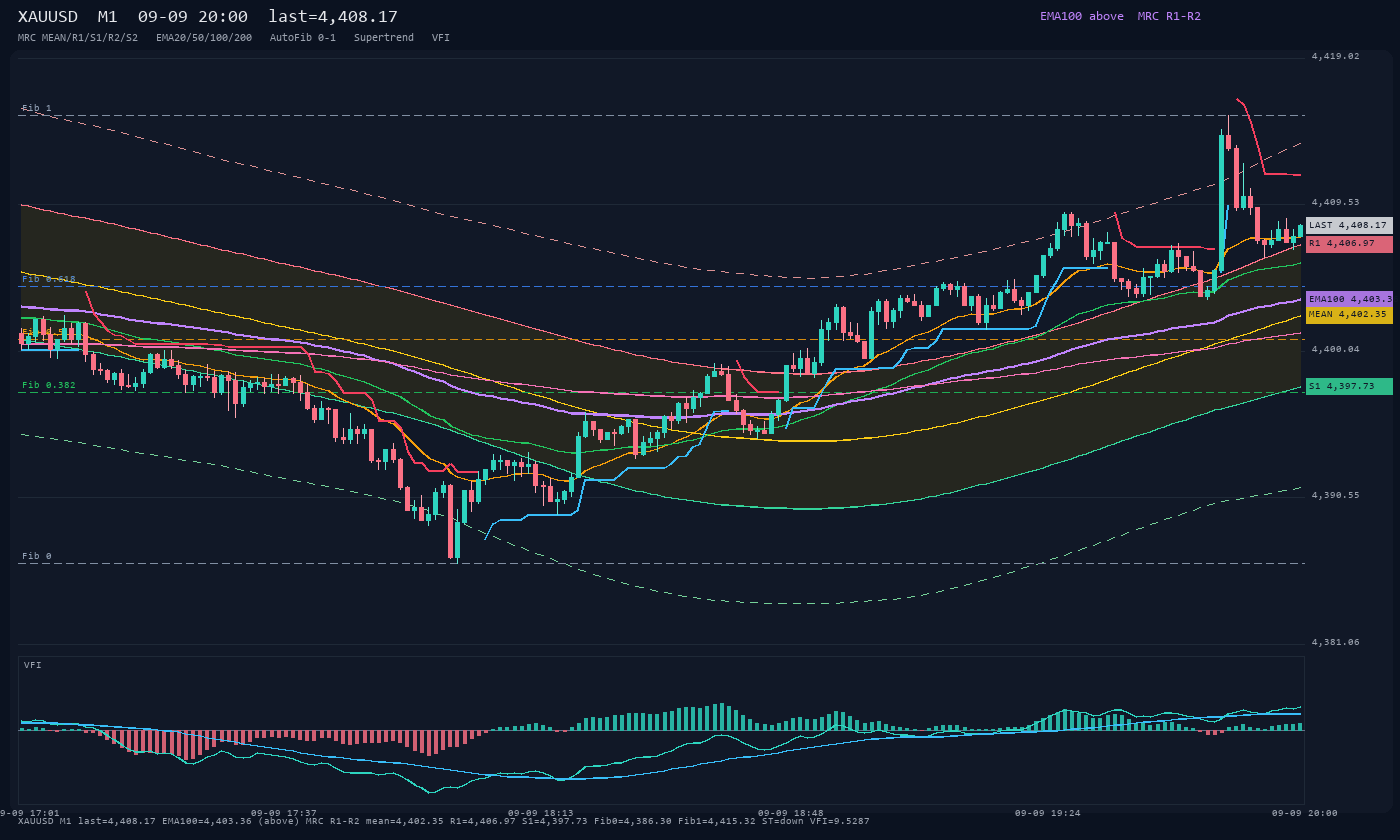Select the VFI entry in the indicator legend
This screenshot has width=1400, height=840.
[x=441, y=37]
